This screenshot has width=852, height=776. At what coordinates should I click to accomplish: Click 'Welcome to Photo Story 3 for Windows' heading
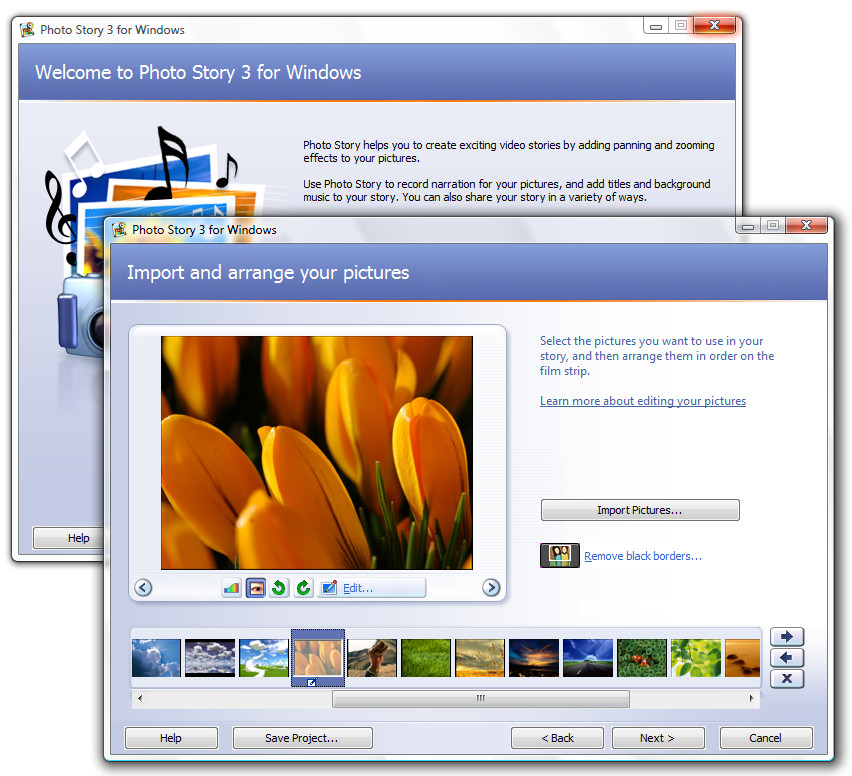pos(198,73)
